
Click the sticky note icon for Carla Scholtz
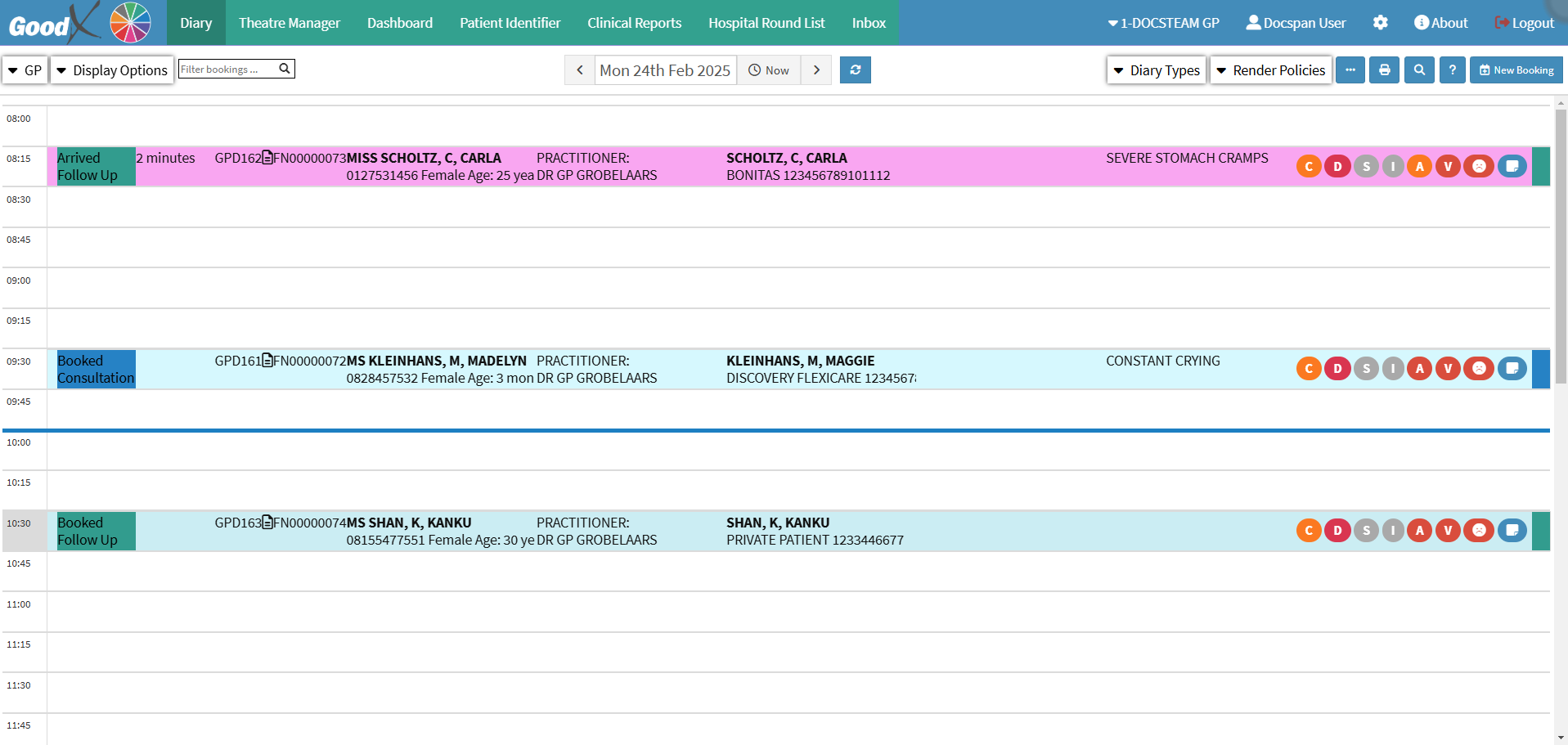tap(1512, 166)
